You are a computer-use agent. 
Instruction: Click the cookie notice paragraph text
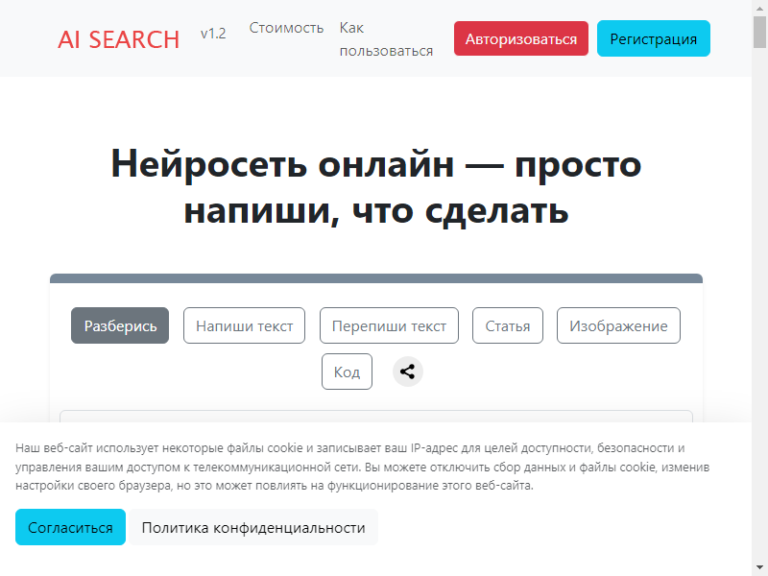[362, 467]
